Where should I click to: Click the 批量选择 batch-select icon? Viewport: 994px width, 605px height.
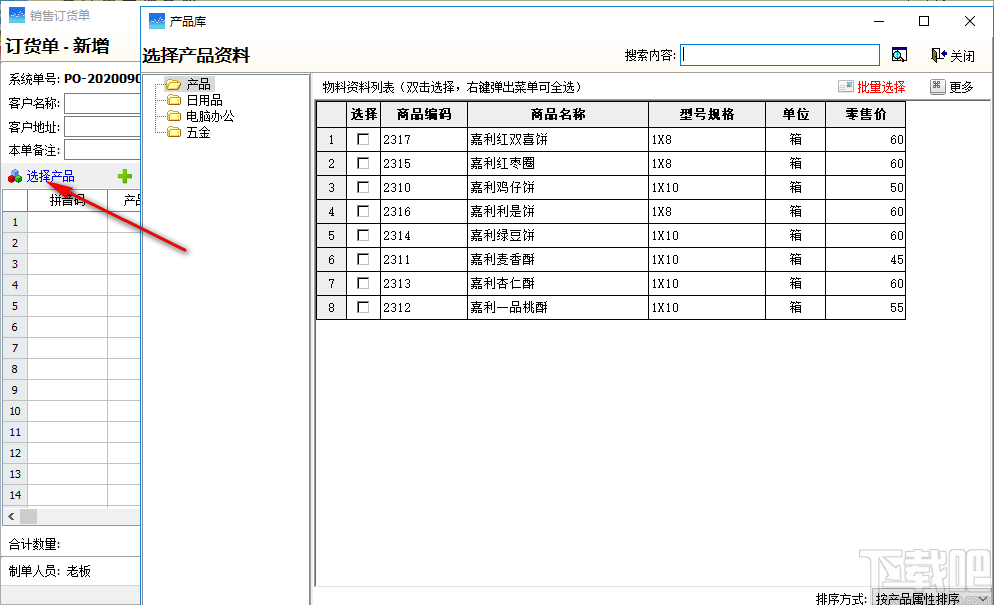tap(845, 86)
